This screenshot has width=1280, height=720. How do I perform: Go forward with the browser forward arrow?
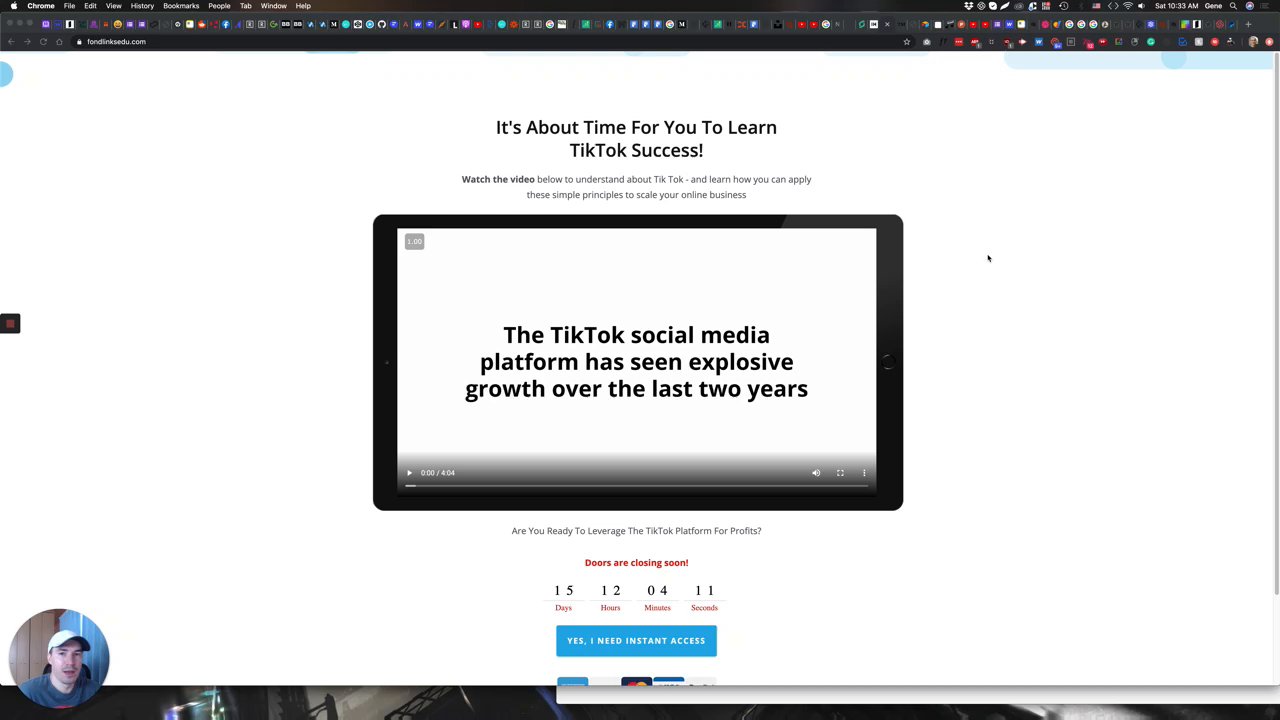(27, 42)
